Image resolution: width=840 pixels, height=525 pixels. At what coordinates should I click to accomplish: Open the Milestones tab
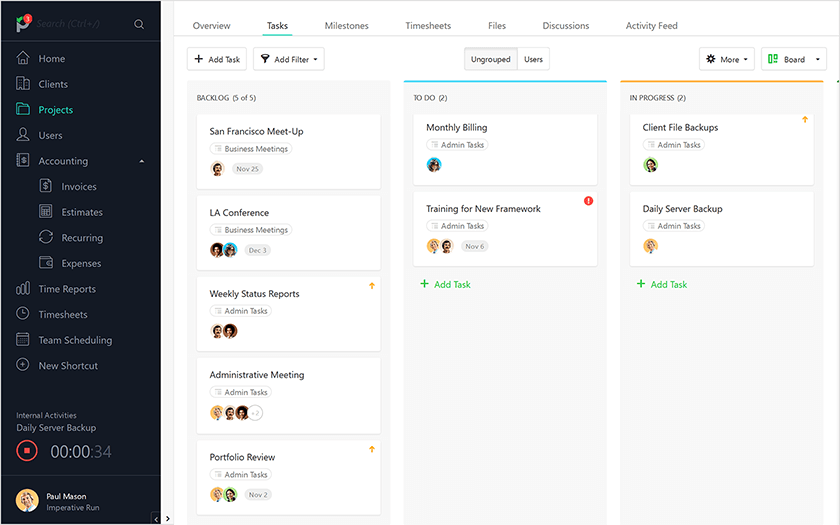pos(347,26)
